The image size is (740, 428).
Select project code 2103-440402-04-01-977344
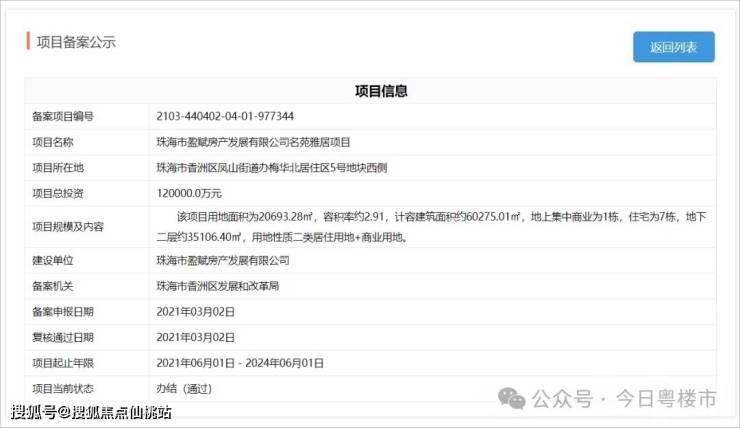pos(225,116)
